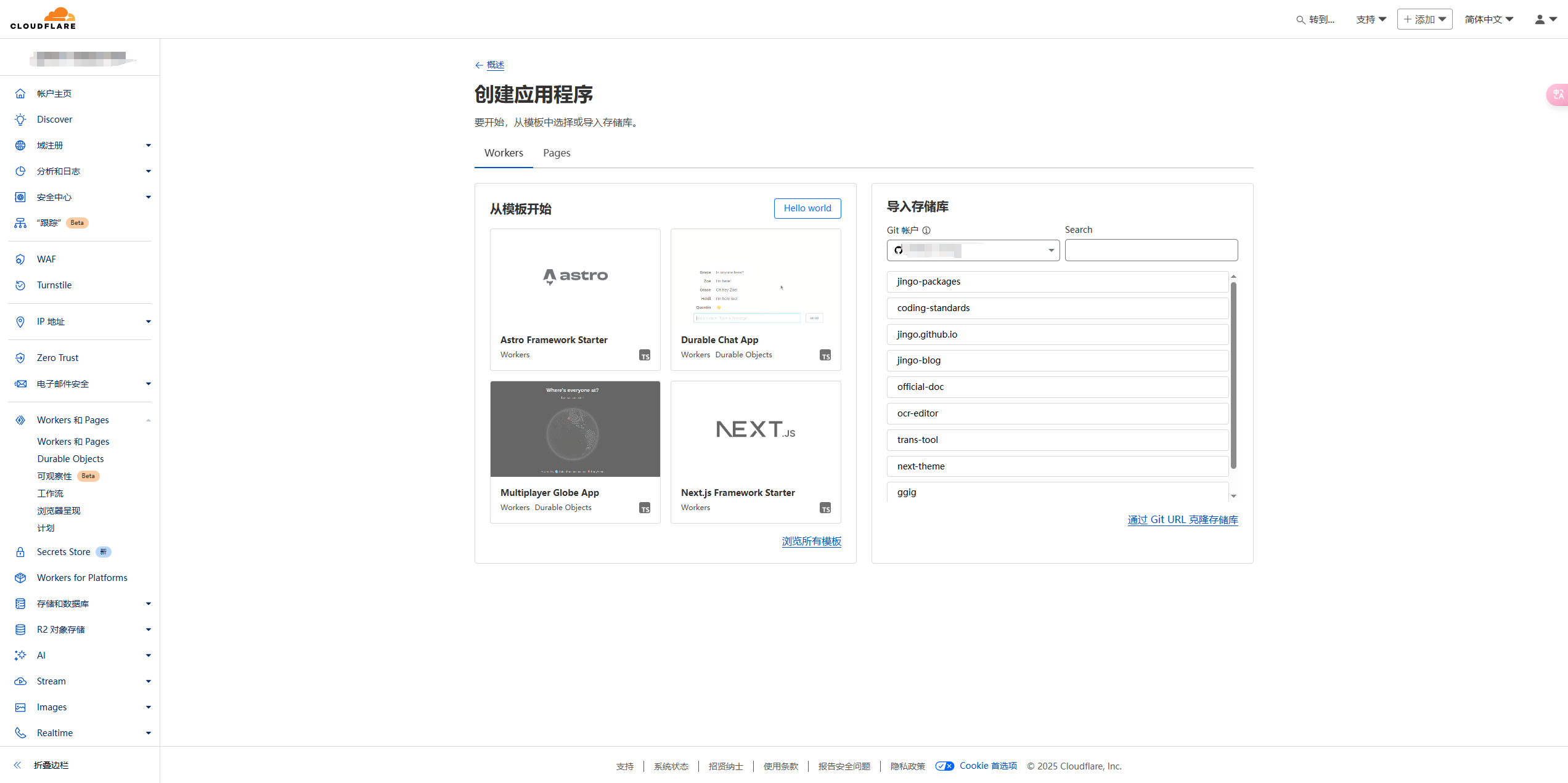This screenshot has width=1568, height=783.
Task: Click the security center icon
Action: (20, 197)
